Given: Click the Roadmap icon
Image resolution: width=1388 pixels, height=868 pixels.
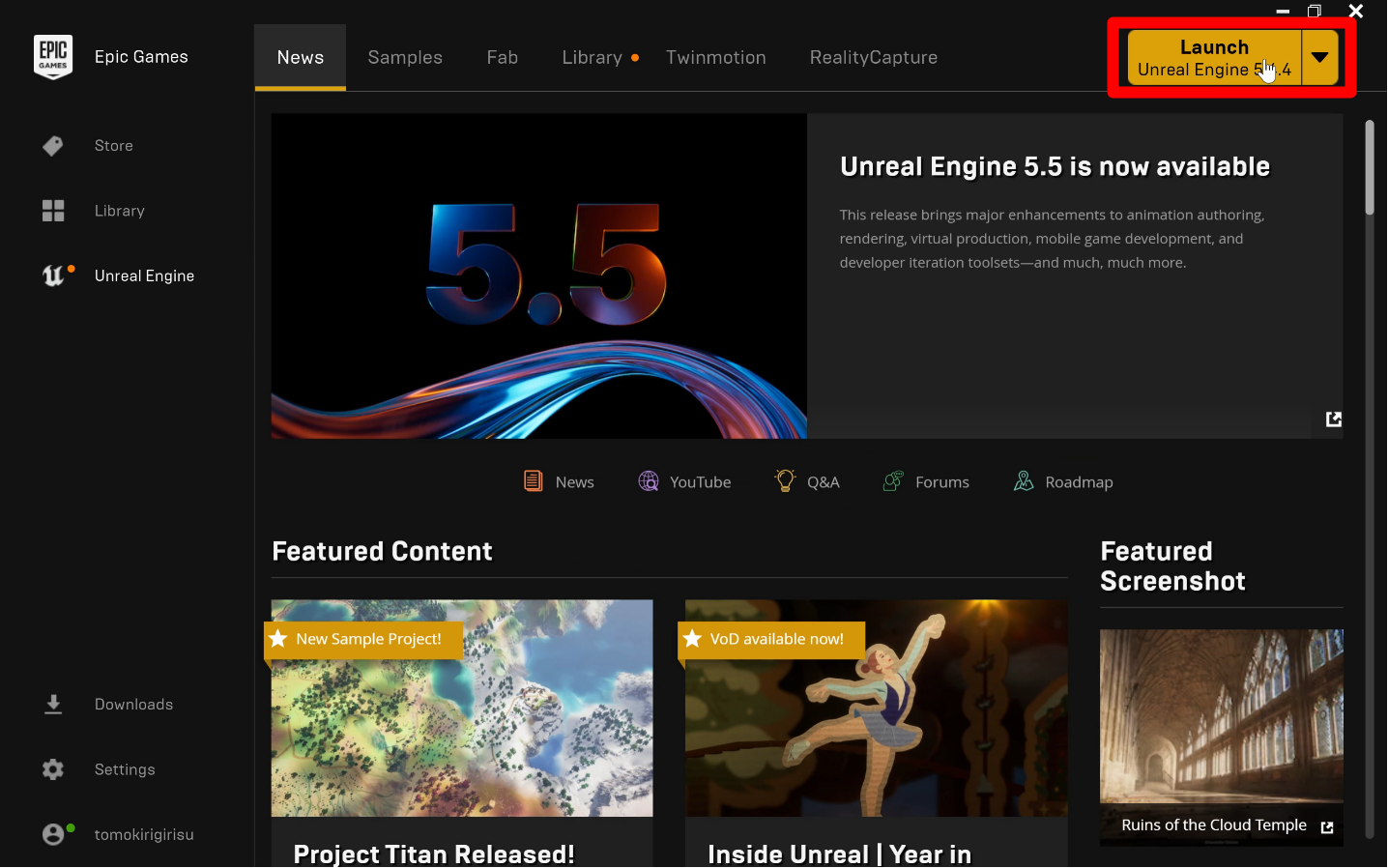Looking at the screenshot, I should click(x=1024, y=481).
